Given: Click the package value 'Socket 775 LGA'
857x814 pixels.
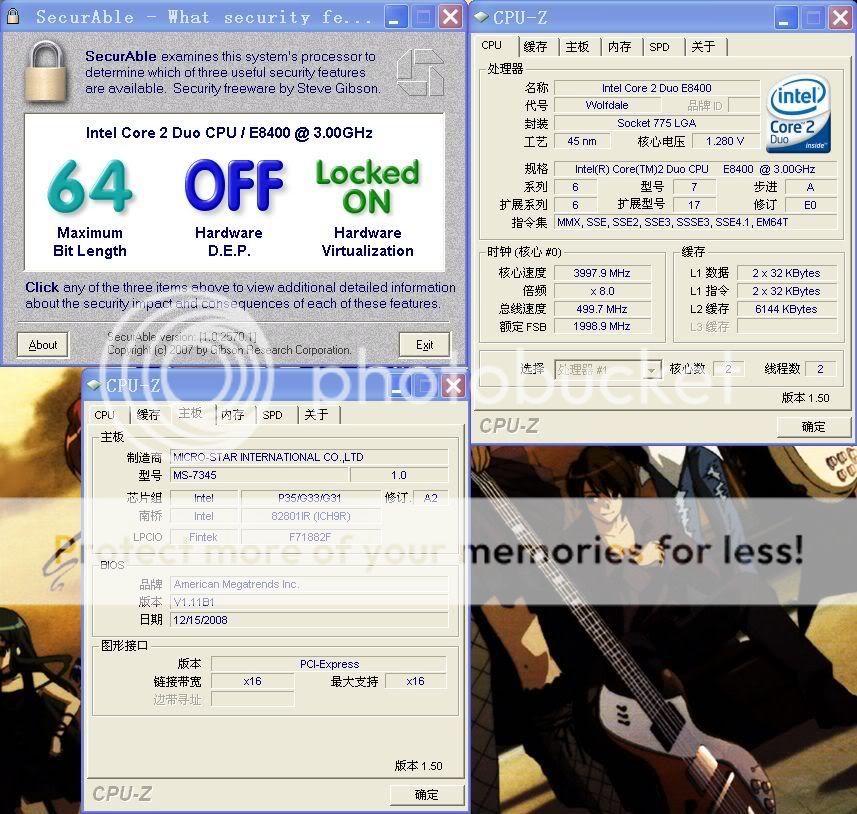Looking at the screenshot, I should click(656, 123).
